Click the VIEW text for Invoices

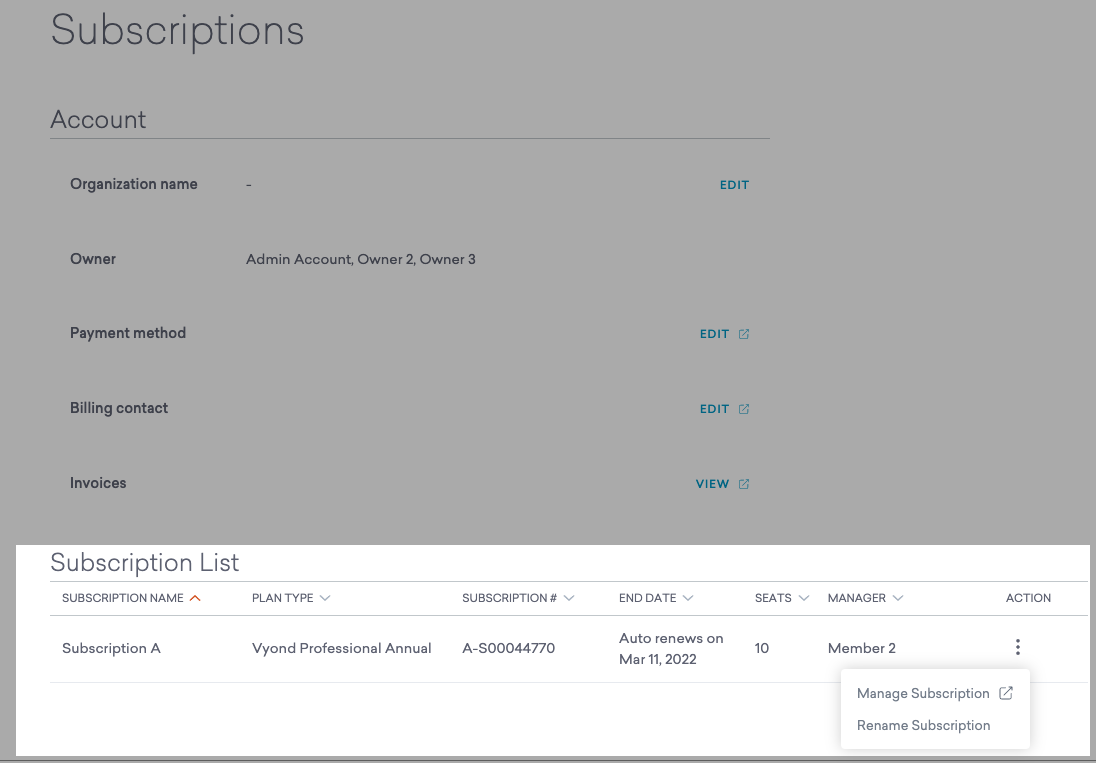pos(712,484)
